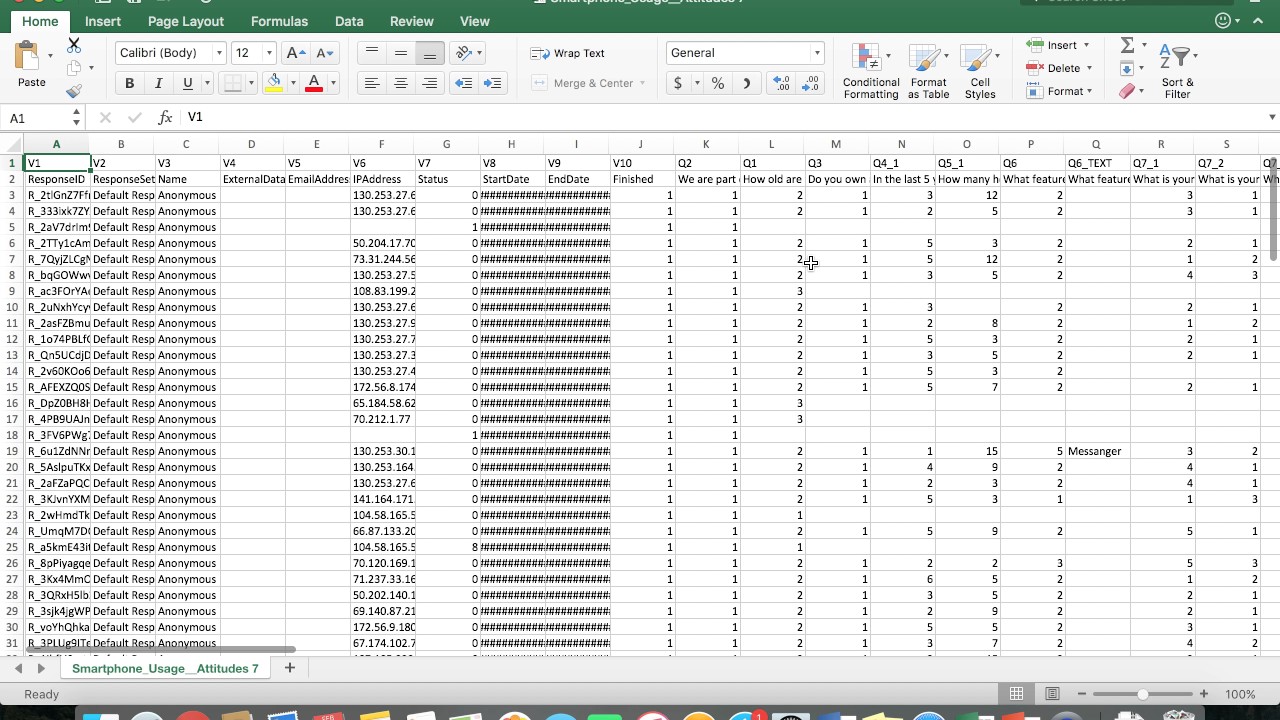This screenshot has width=1280, height=720.
Task: Open the View ribbon tab
Action: 475,21
